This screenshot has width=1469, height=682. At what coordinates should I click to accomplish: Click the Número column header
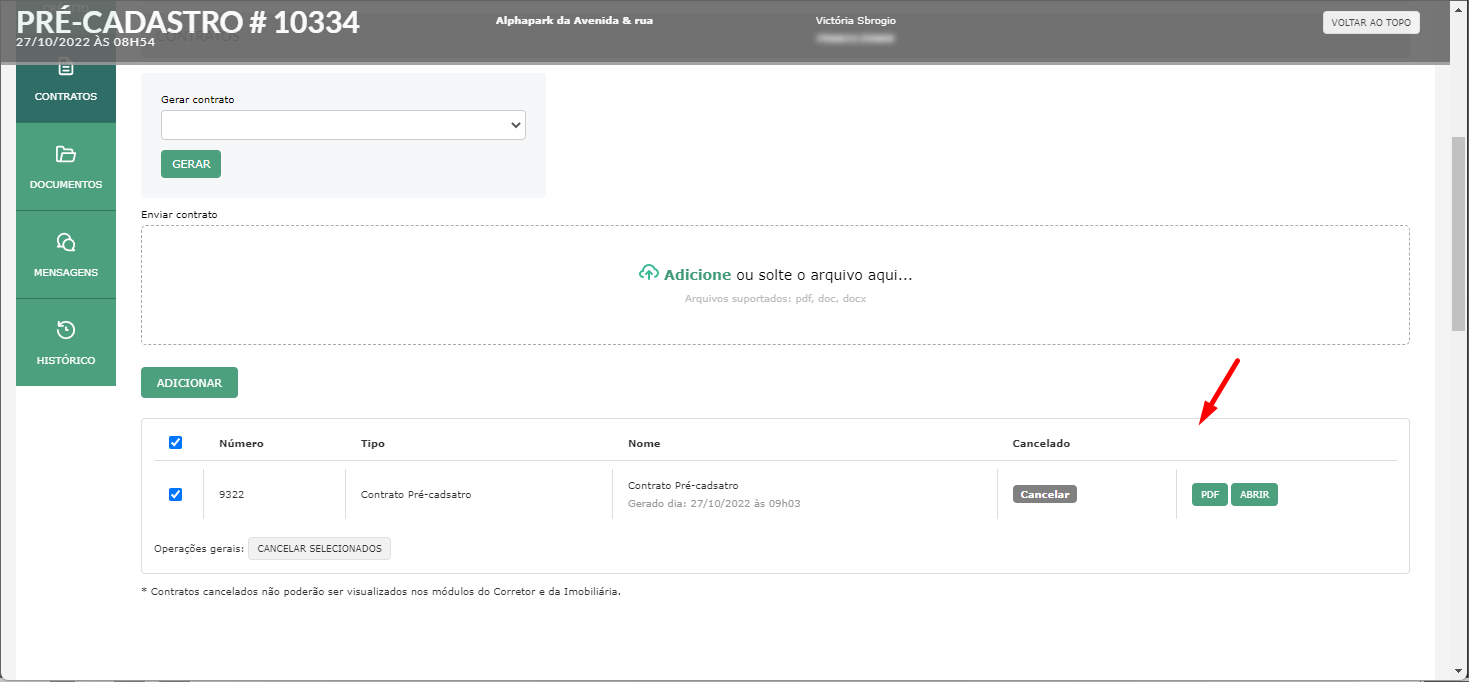pos(241,443)
